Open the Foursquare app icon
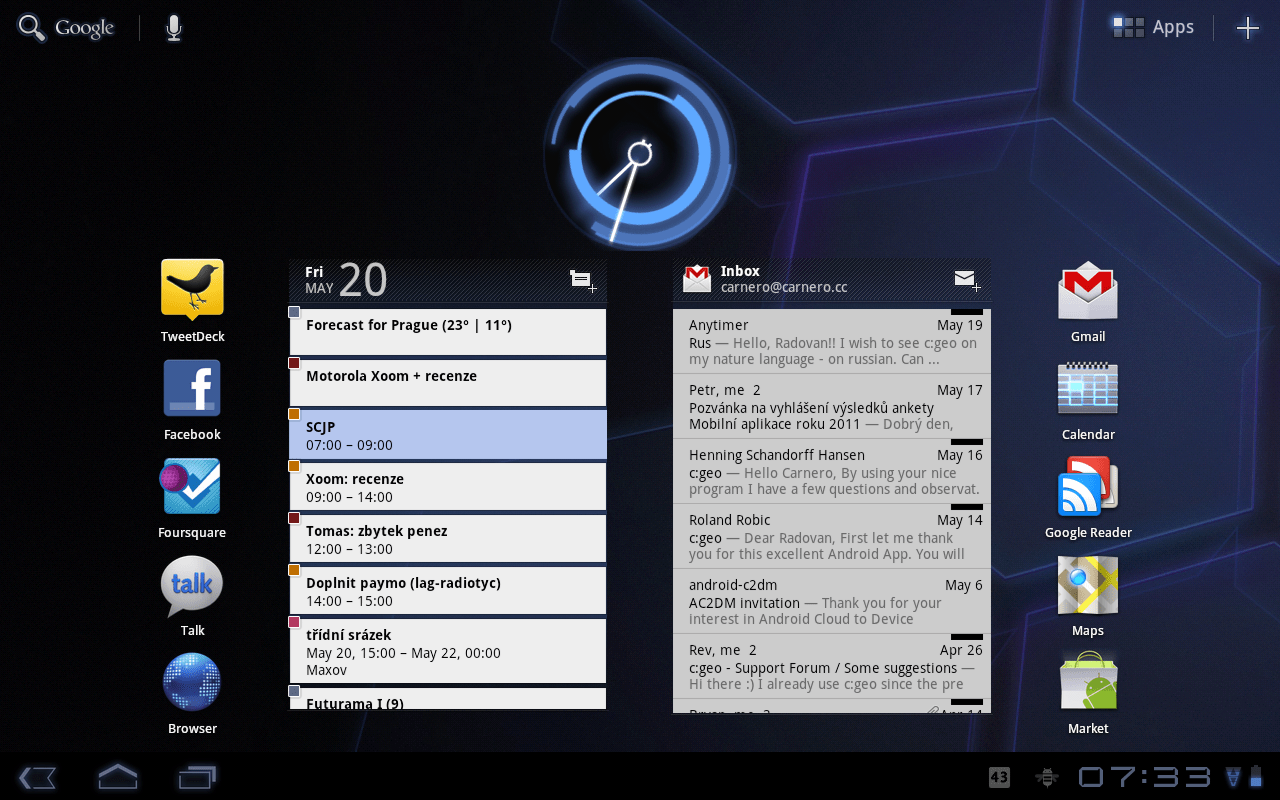The width and height of the screenshot is (1280, 800). [x=191, y=486]
